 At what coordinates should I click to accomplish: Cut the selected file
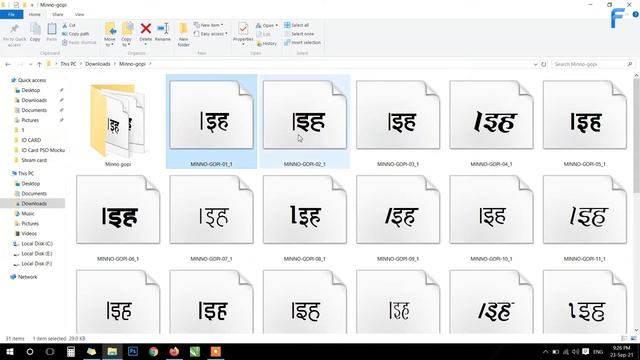pyautogui.click(x=69, y=25)
